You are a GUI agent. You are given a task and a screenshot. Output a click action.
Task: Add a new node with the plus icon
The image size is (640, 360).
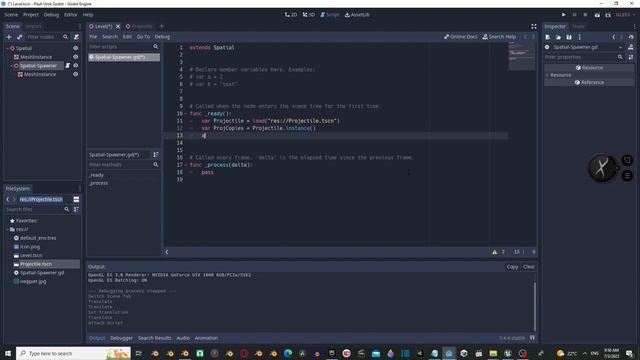[9, 37]
